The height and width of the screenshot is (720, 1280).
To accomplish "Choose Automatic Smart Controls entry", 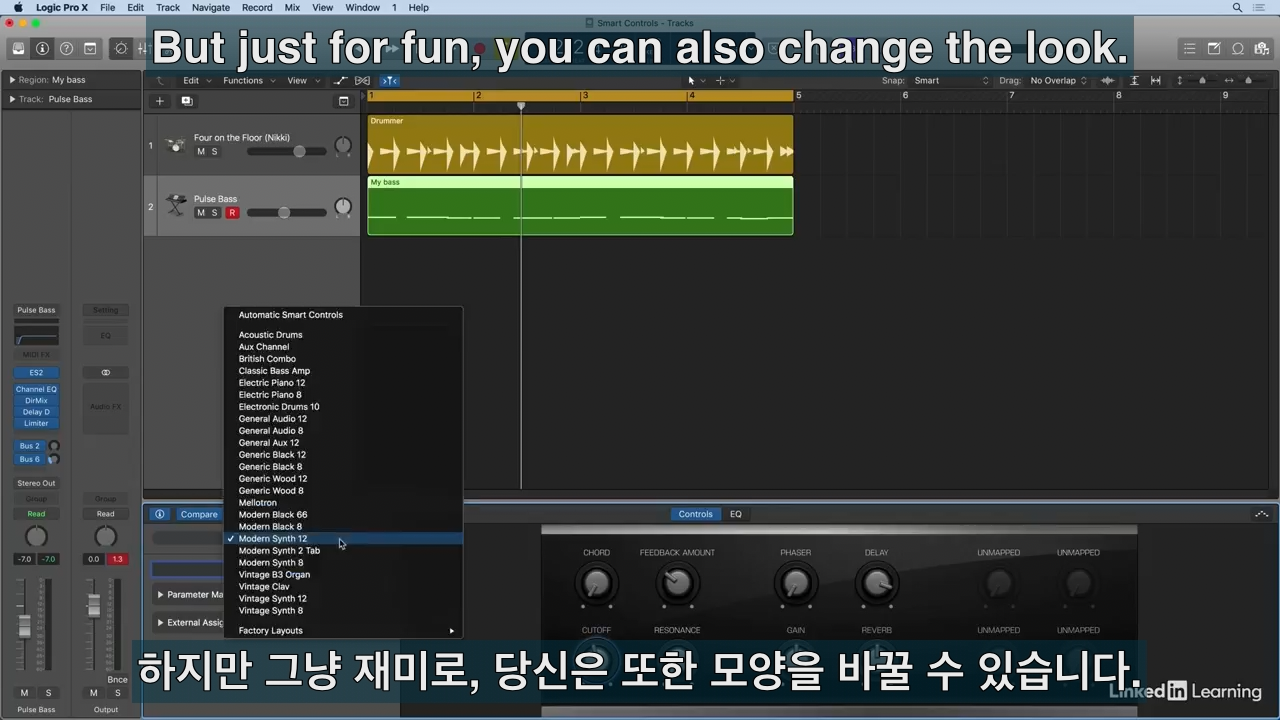I will click(x=343, y=315).
